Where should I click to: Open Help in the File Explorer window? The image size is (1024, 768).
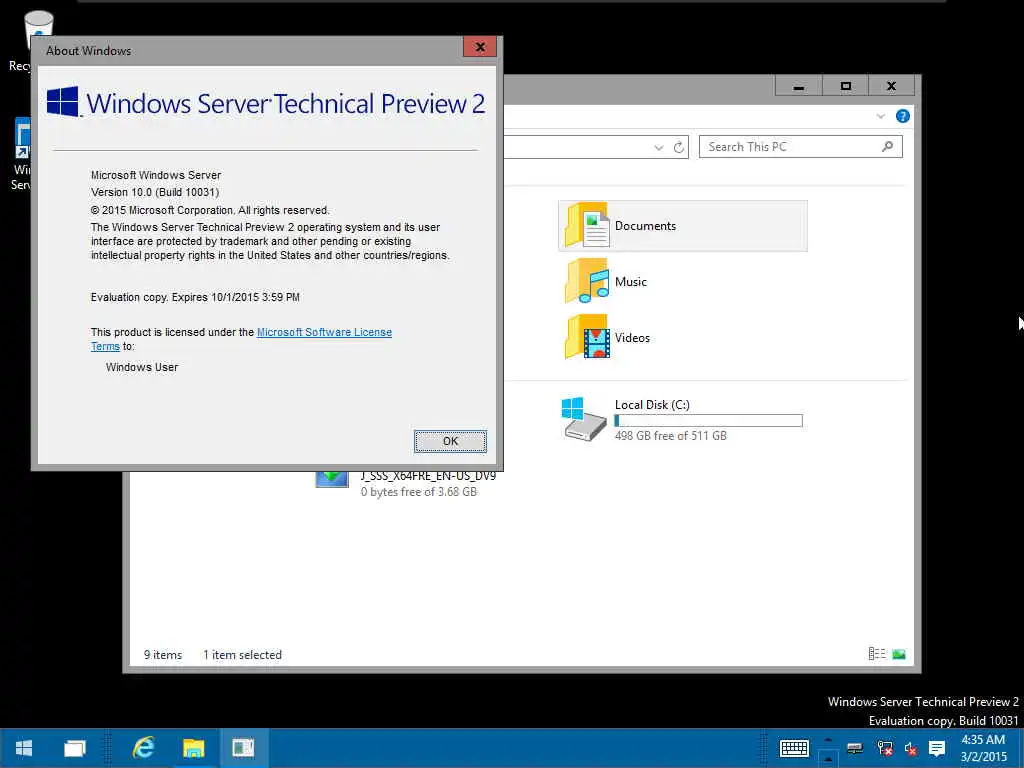[903, 116]
